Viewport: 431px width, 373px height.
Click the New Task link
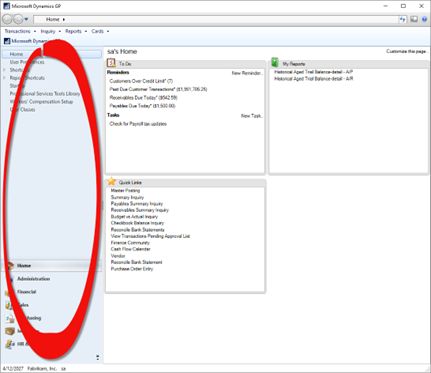[252, 116]
